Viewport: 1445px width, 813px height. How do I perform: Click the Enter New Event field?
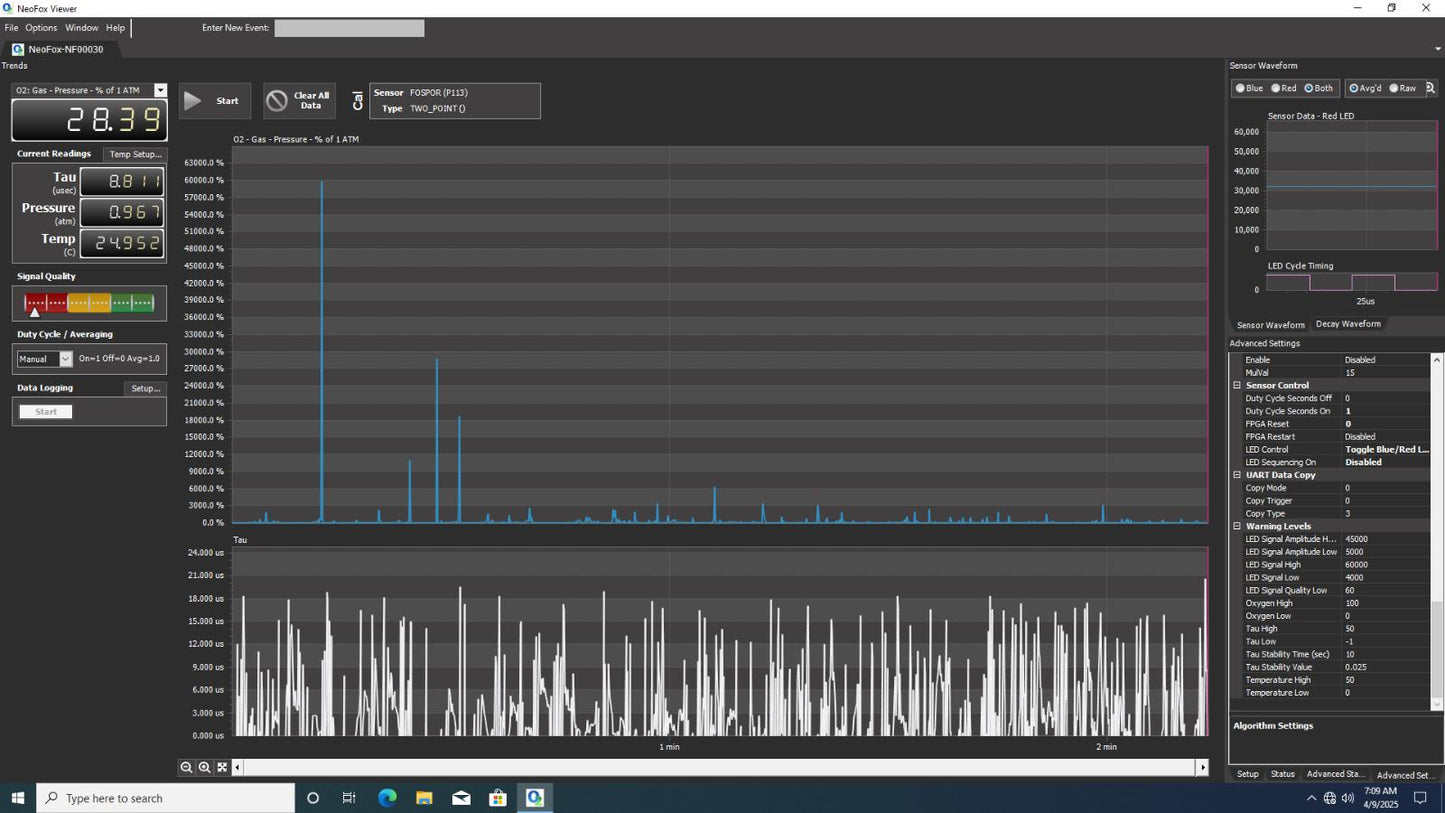tap(349, 28)
